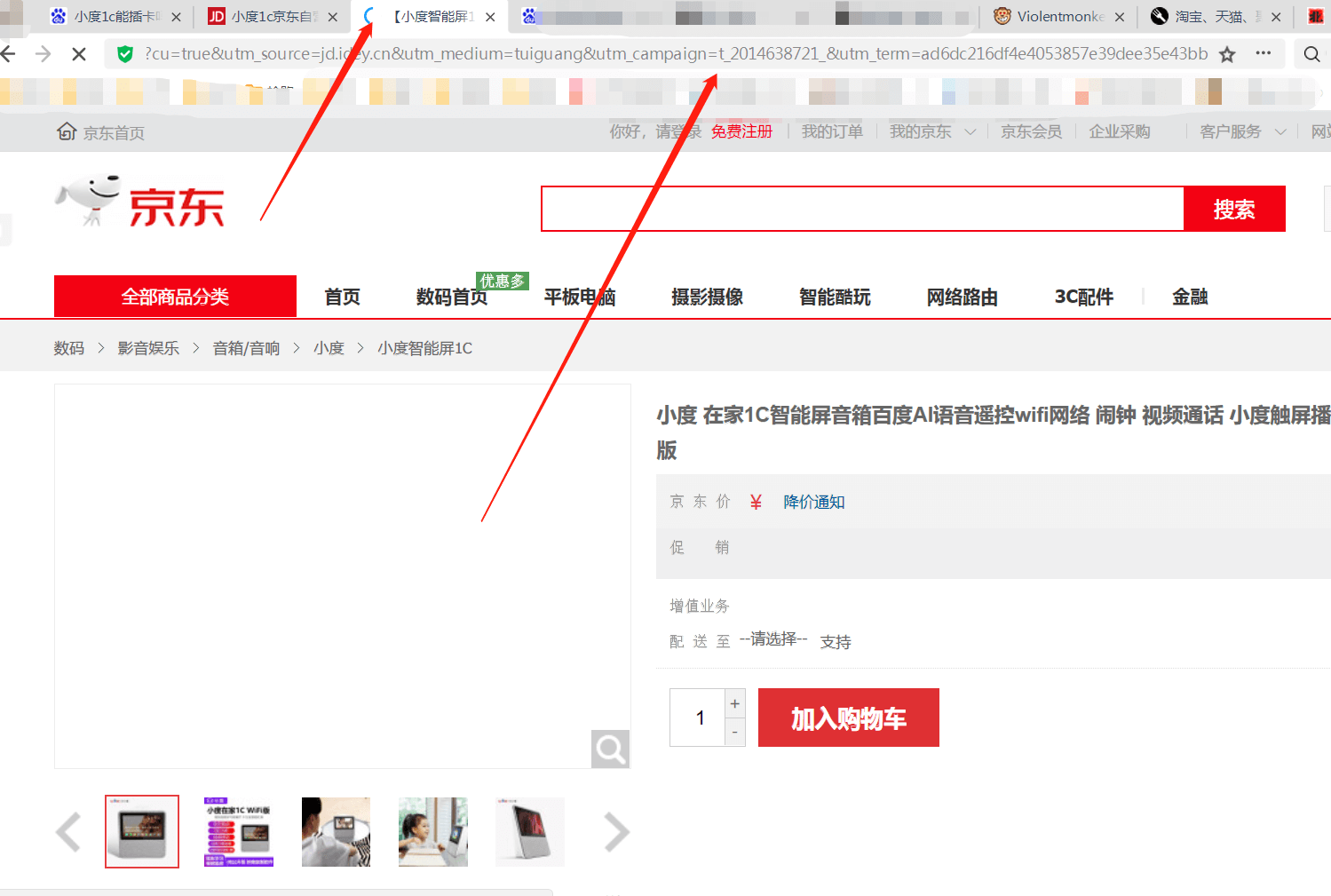
Task: Open 我的订单 link
Action: [x=832, y=131]
